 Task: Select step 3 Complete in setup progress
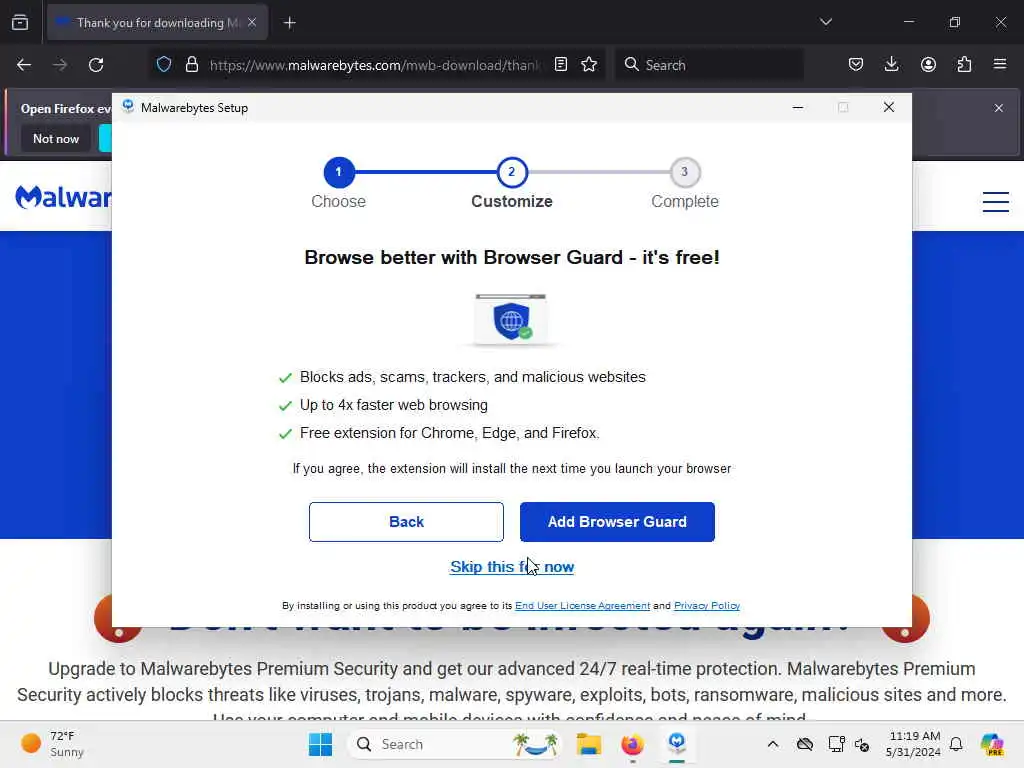pos(684,172)
